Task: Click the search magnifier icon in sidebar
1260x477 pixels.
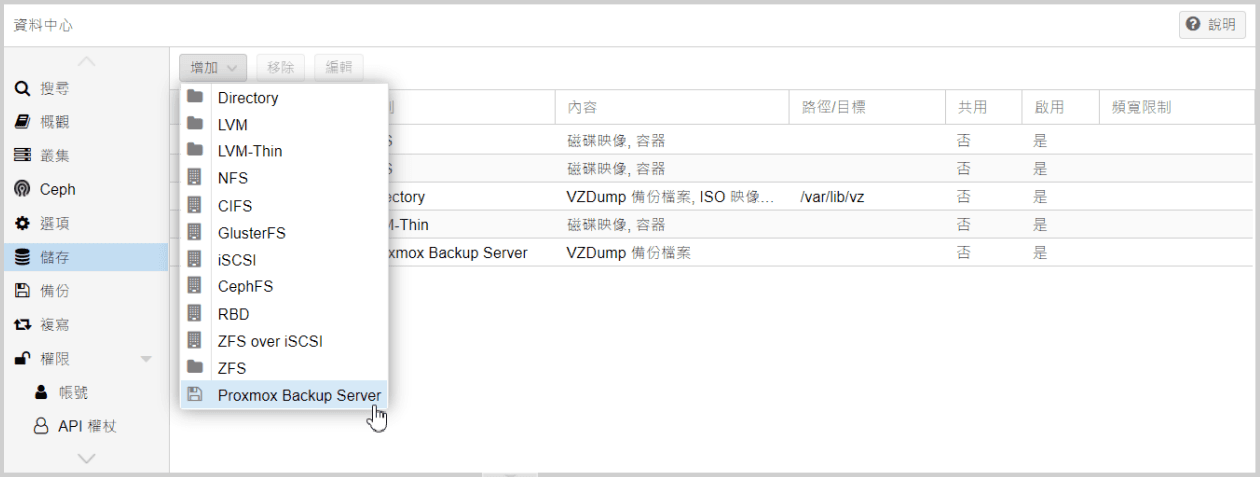Action: tap(21, 89)
